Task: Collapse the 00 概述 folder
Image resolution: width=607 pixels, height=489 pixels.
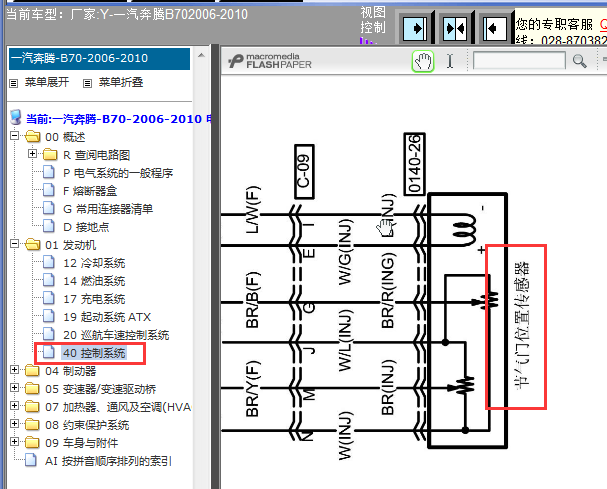Action: click(x=14, y=136)
